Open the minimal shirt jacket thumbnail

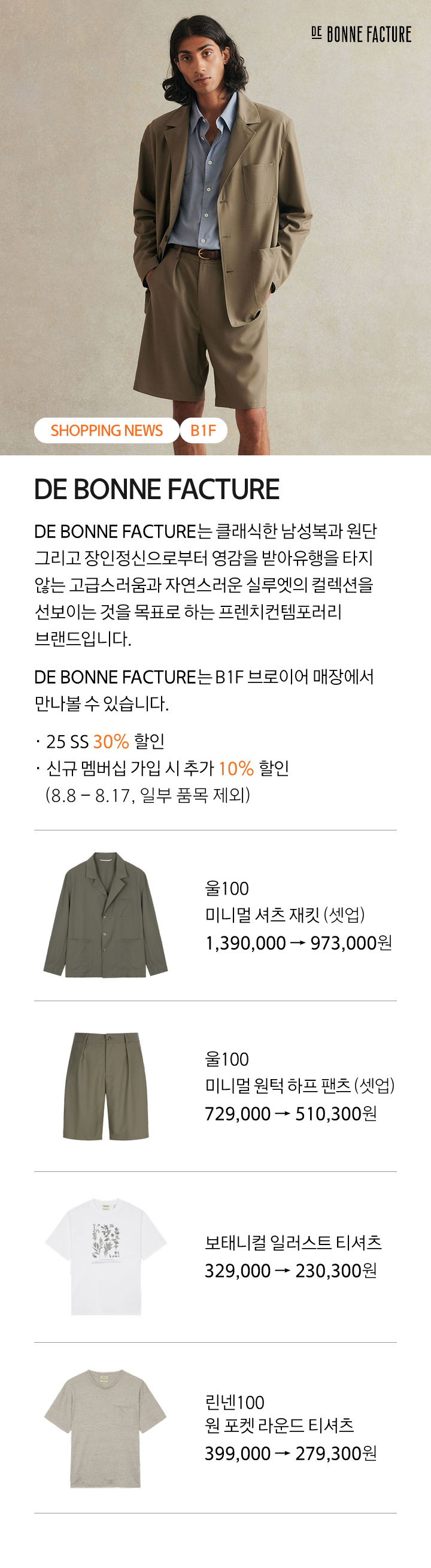[106, 914]
